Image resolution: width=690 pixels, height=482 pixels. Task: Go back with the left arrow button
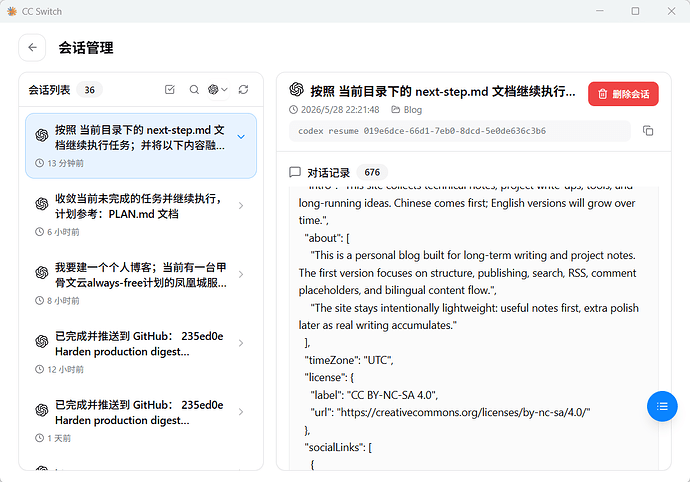pyautogui.click(x=32, y=48)
